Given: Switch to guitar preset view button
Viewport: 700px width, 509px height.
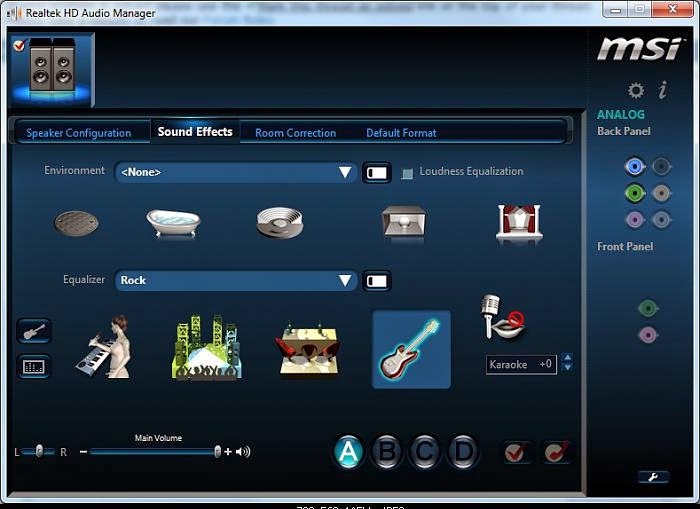Looking at the screenshot, I should 33,331.
